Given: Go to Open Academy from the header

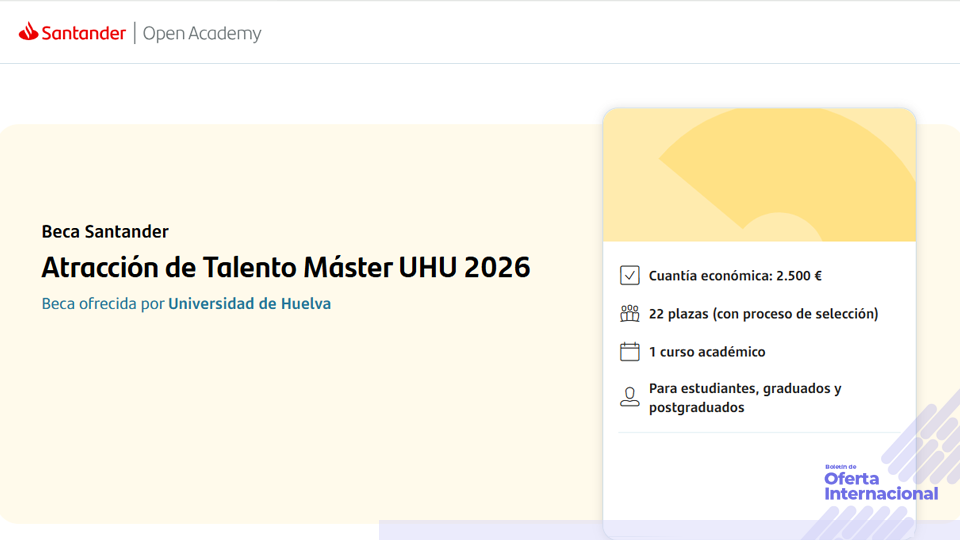Looking at the screenshot, I should (202, 33).
